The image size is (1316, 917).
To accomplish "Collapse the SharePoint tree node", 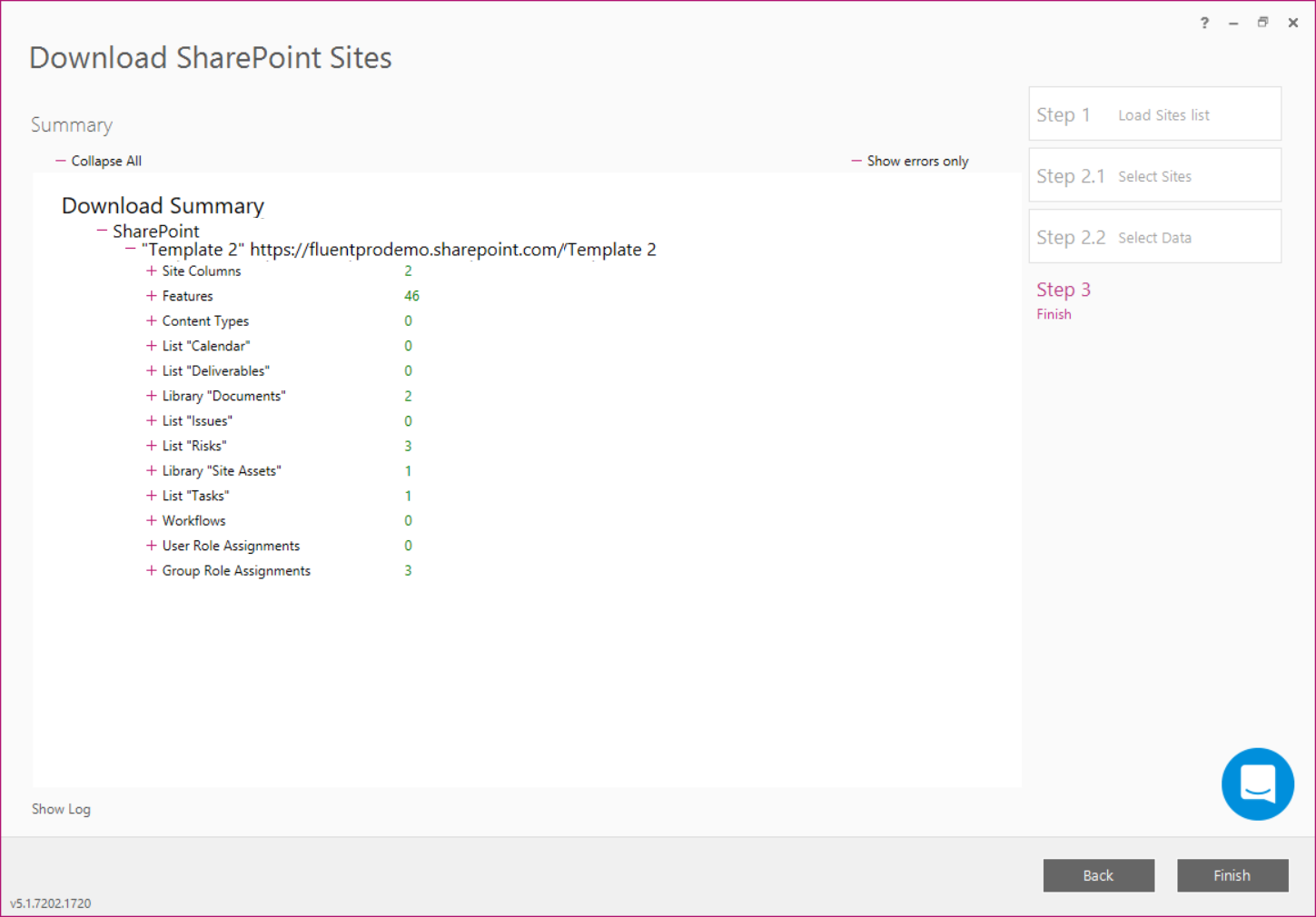I will [102, 231].
